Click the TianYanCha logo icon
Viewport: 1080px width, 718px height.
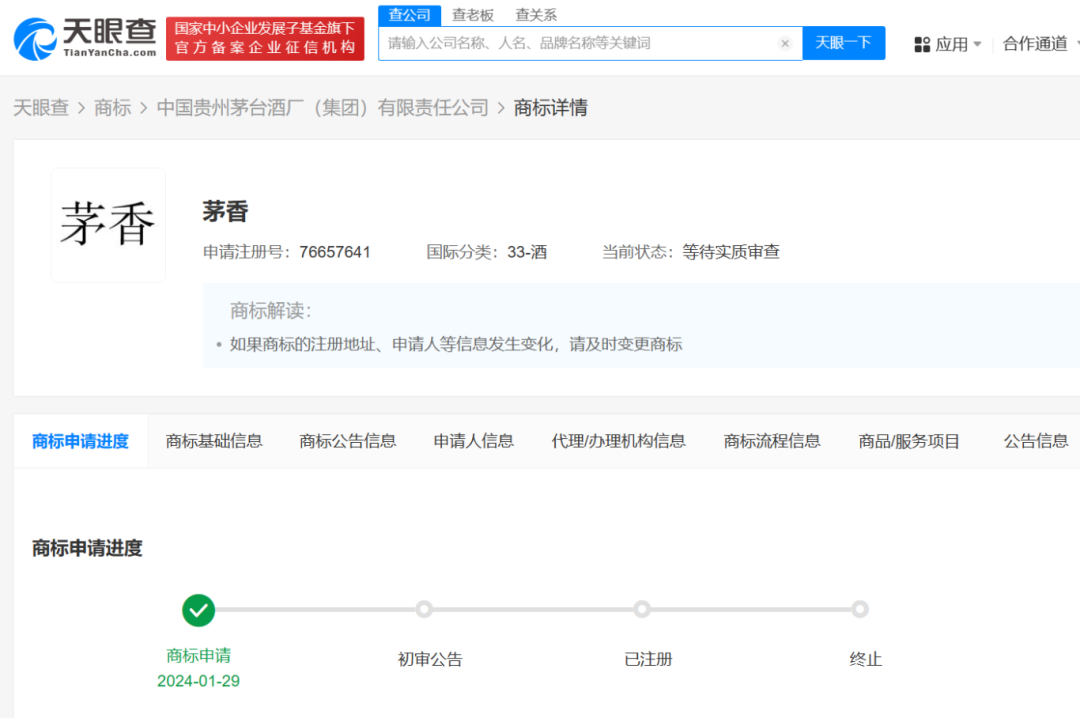pyautogui.click(x=35, y=38)
